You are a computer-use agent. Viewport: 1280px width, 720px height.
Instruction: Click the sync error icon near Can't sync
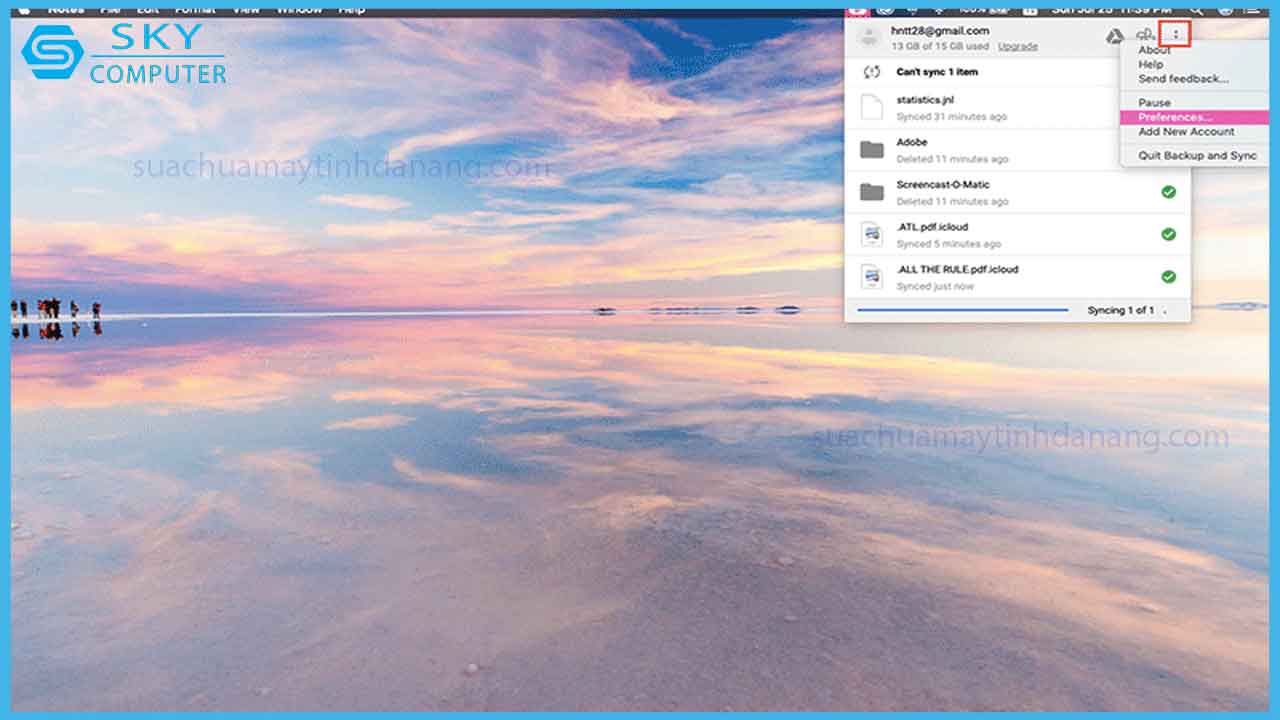[871, 71]
